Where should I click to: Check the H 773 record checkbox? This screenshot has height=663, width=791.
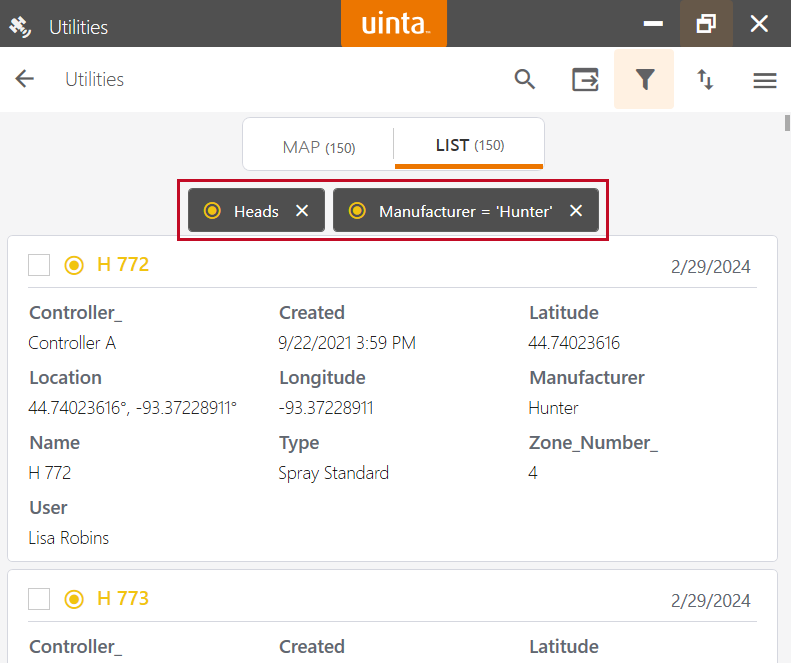(x=39, y=599)
